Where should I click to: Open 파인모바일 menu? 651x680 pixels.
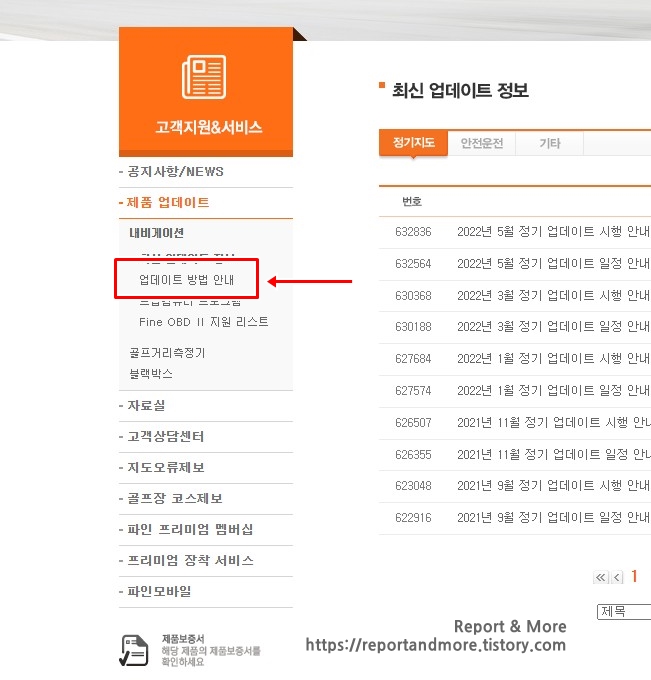[159, 592]
